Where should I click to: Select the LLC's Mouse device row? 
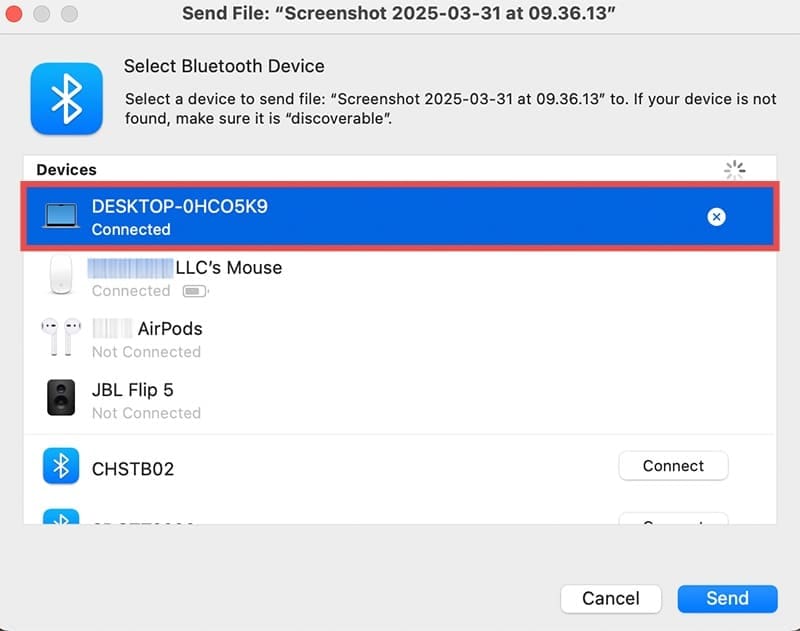click(x=400, y=277)
